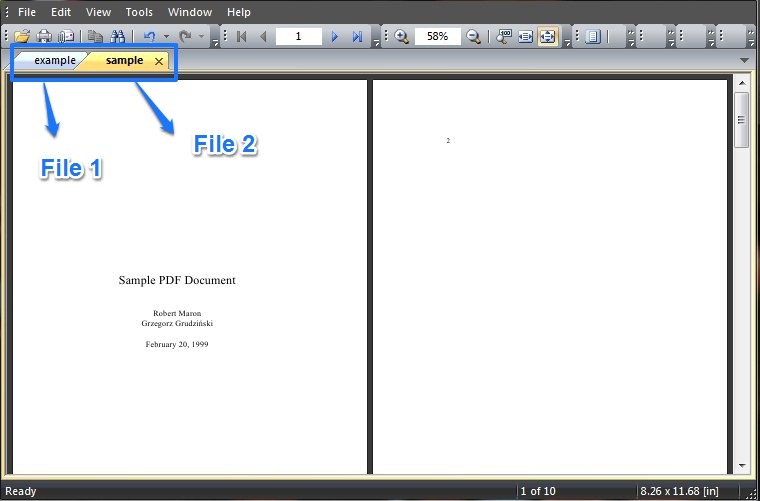
Task: Open the Tools menu
Action: [139, 12]
